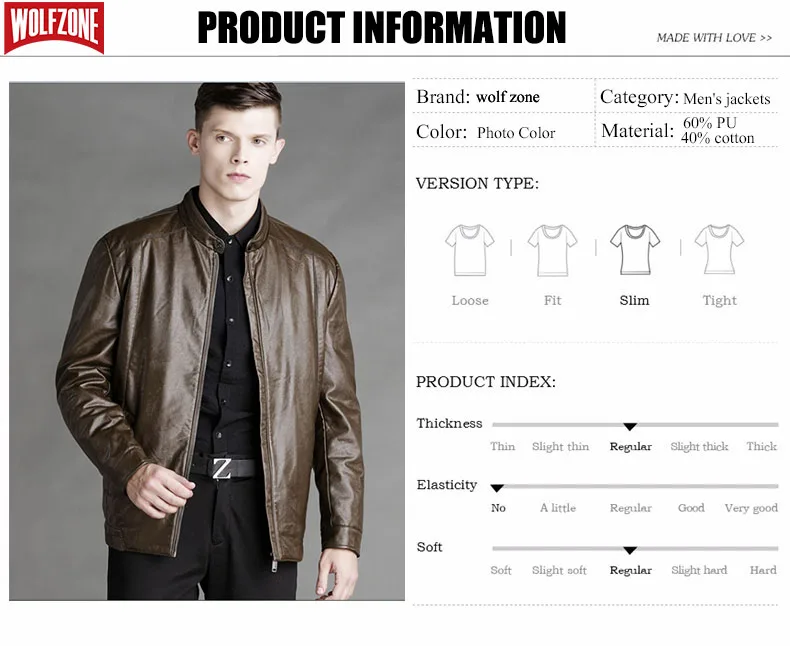This screenshot has height=646, width=790.
Task: Click the wolf zone brand name
Action: [508, 97]
